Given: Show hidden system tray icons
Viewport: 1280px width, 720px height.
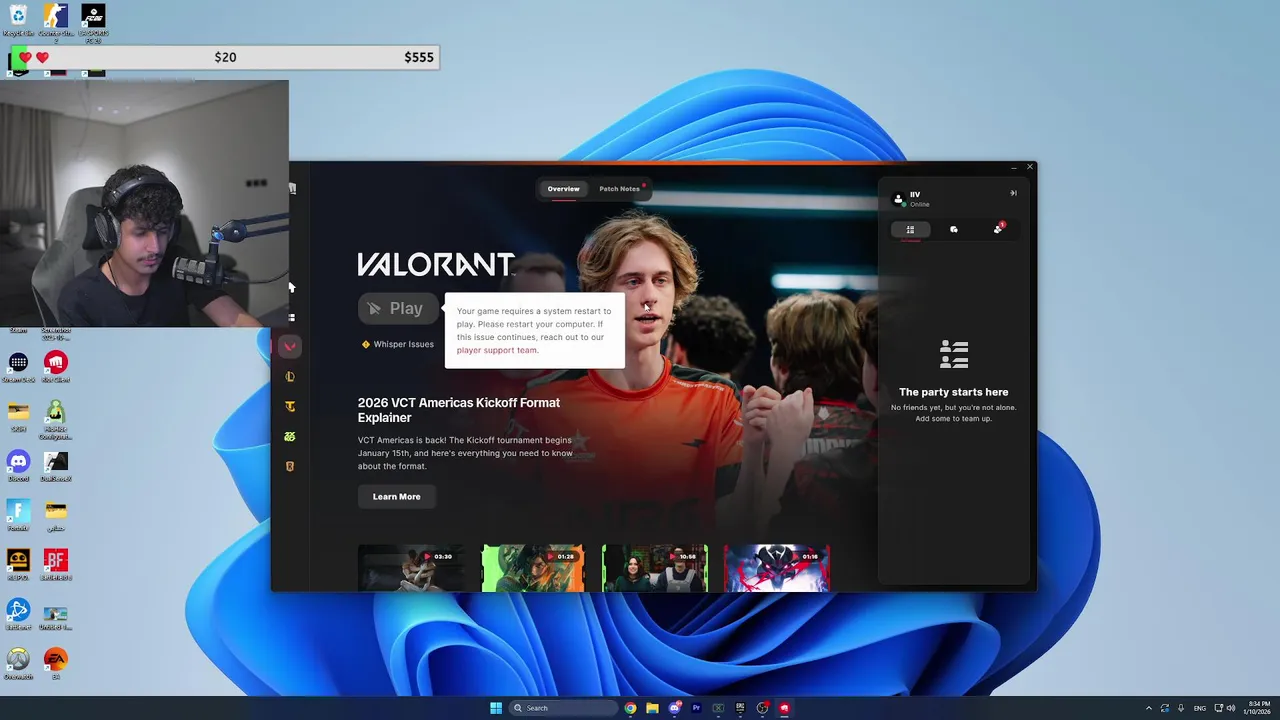Looking at the screenshot, I should pyautogui.click(x=1148, y=708).
